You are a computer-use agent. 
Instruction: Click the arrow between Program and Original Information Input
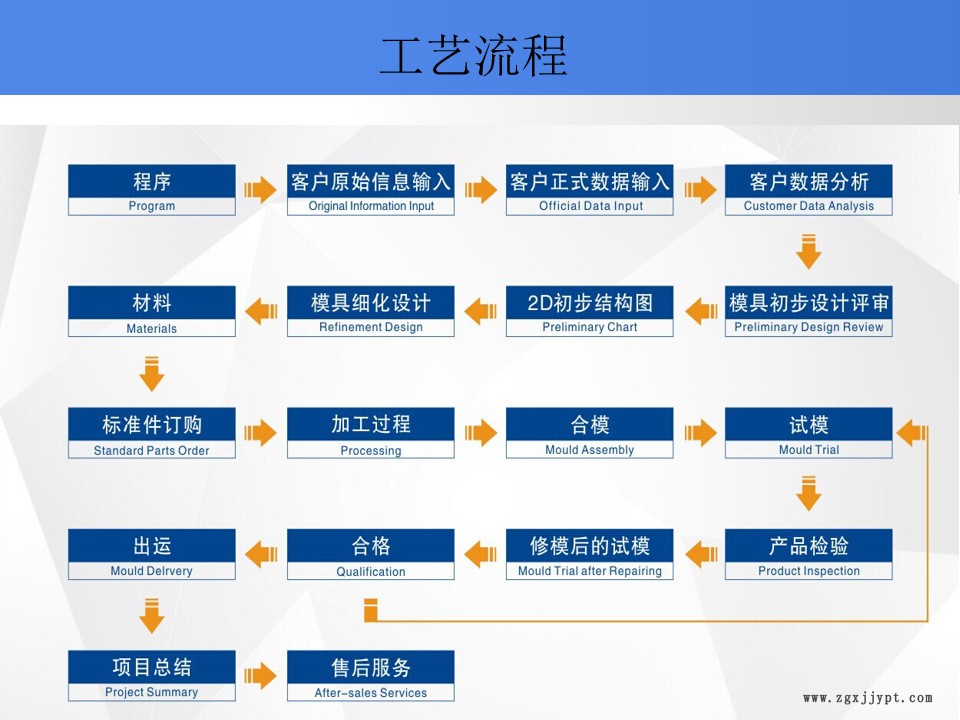(261, 190)
